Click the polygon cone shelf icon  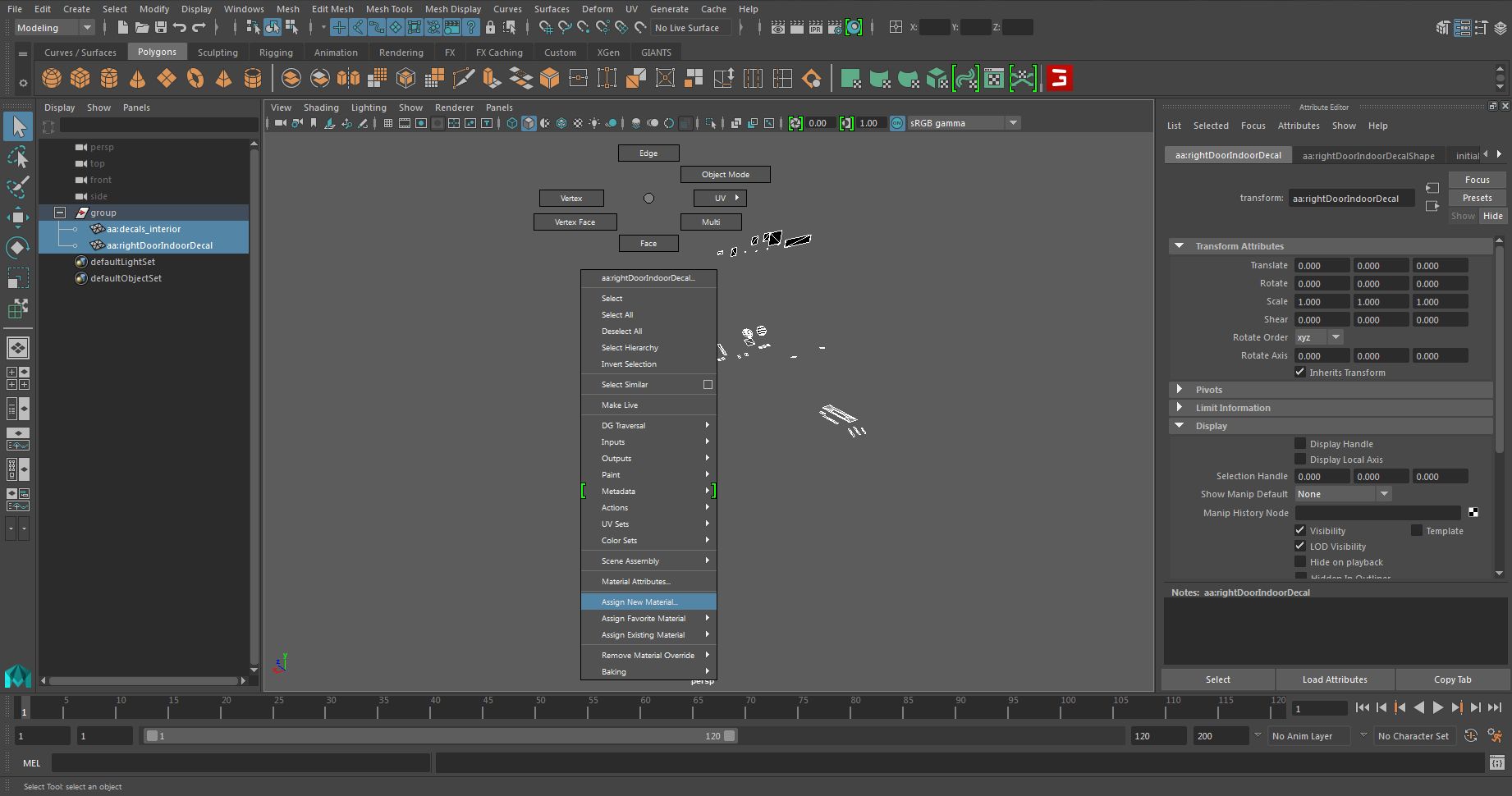[x=137, y=79]
